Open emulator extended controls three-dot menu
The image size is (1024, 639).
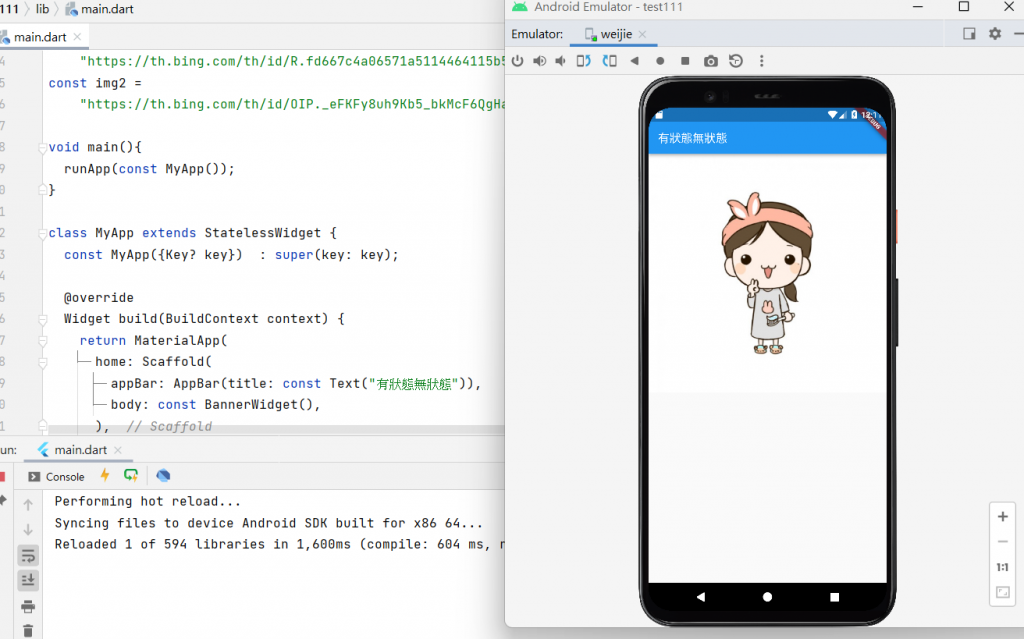(761, 61)
